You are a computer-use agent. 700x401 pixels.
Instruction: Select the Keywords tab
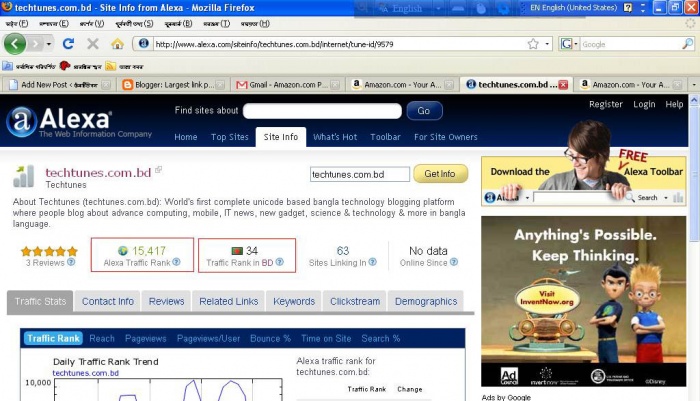[294, 301]
